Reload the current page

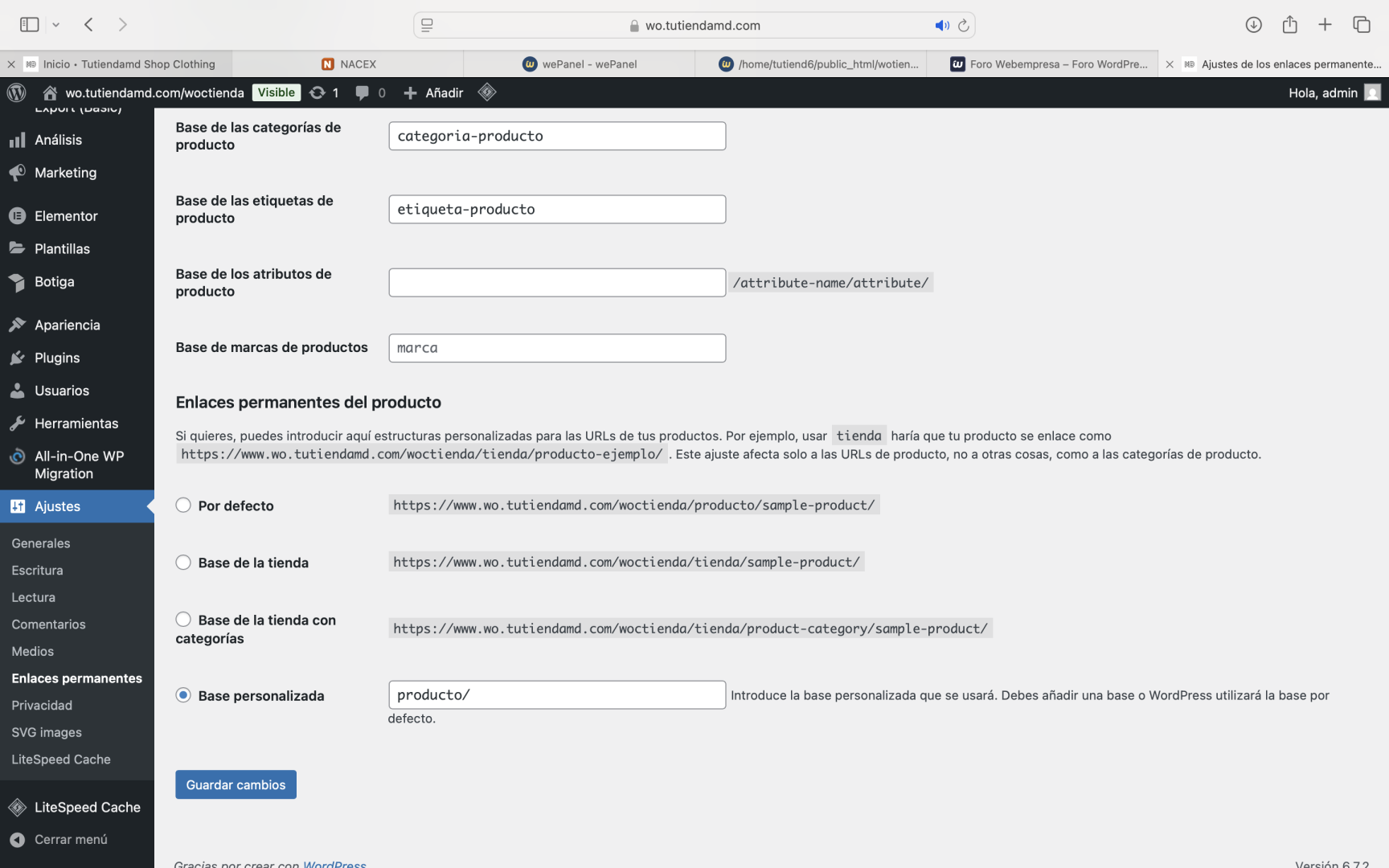(964, 26)
